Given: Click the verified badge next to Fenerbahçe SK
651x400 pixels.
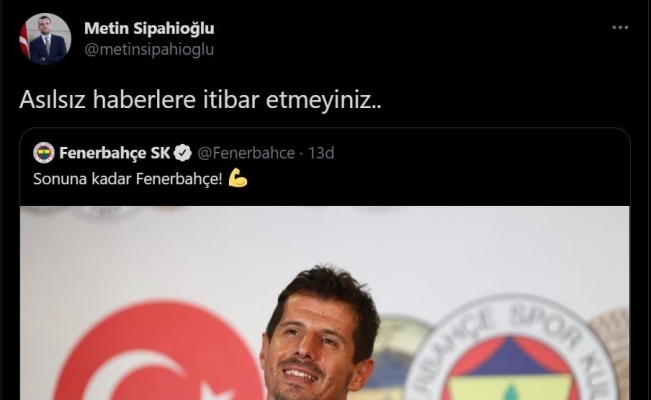Looking at the screenshot, I should (x=183, y=153).
